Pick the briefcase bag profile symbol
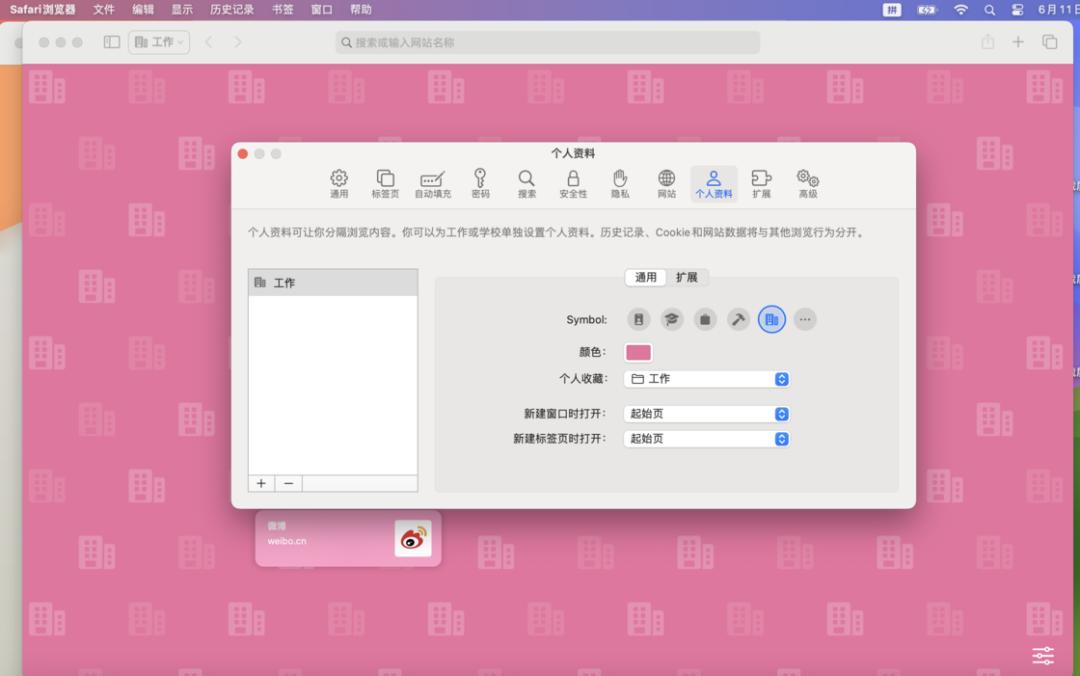The width and height of the screenshot is (1080, 676). pos(705,320)
